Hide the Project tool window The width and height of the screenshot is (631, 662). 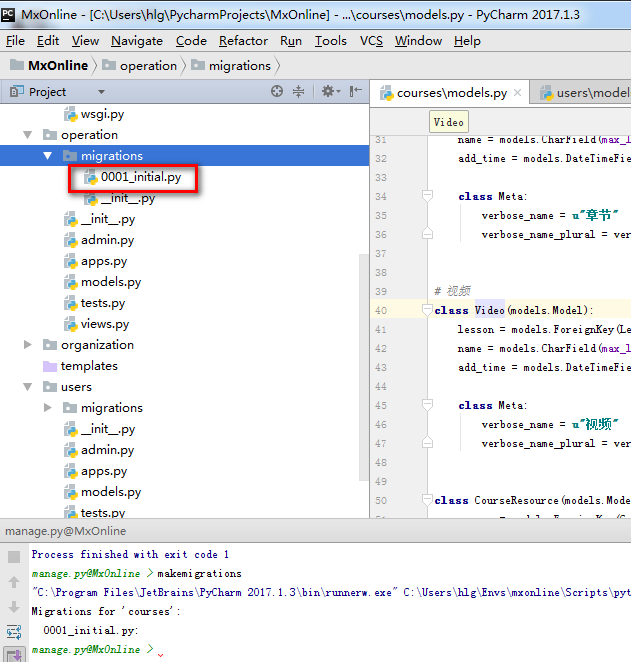point(355,91)
